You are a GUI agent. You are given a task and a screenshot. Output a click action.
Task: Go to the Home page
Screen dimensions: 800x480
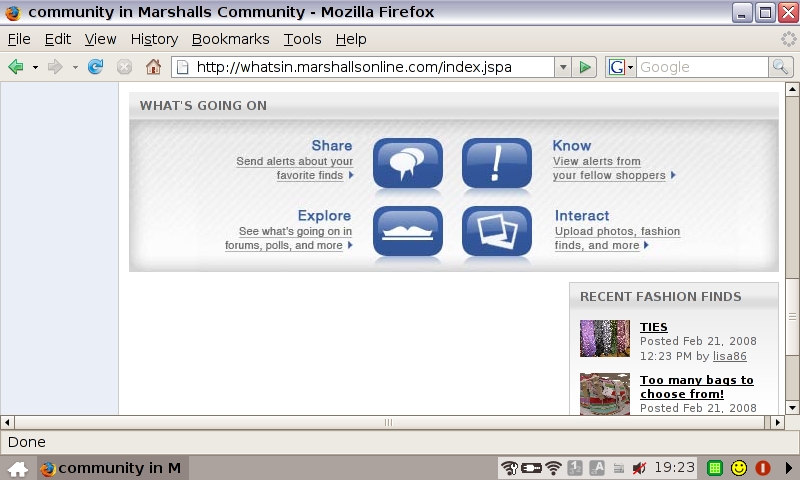coord(153,66)
